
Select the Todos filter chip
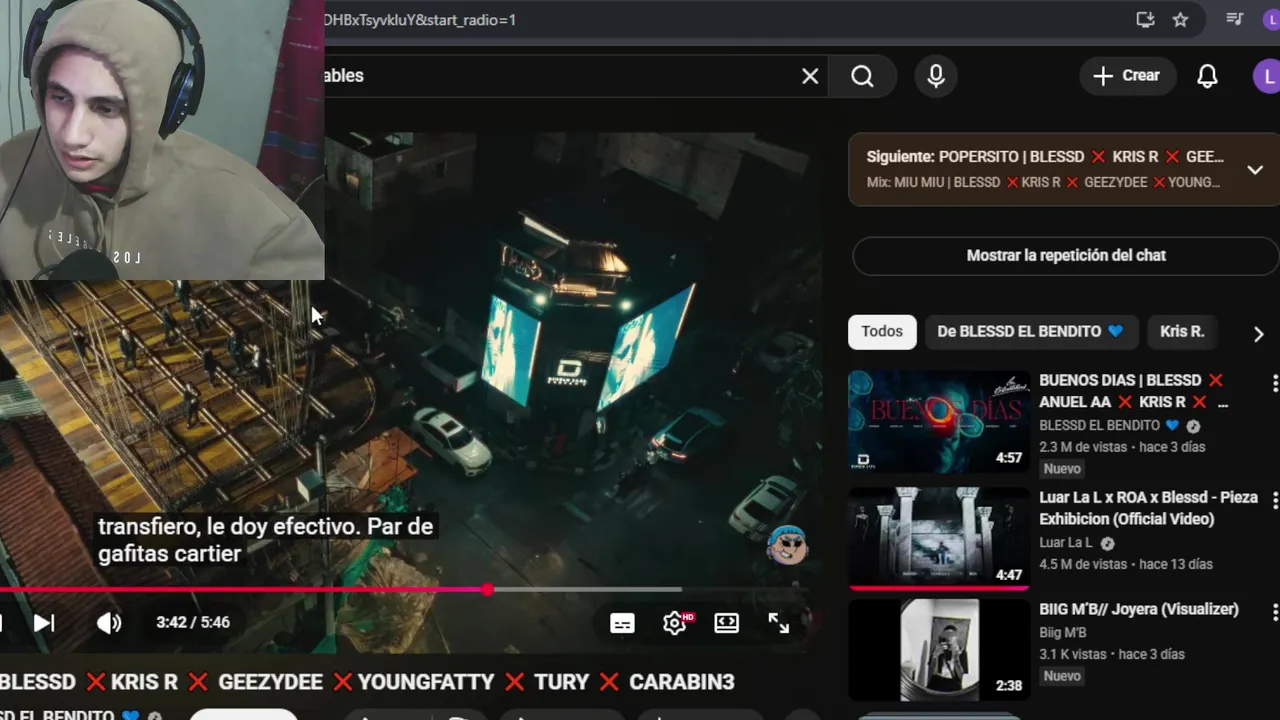882,332
